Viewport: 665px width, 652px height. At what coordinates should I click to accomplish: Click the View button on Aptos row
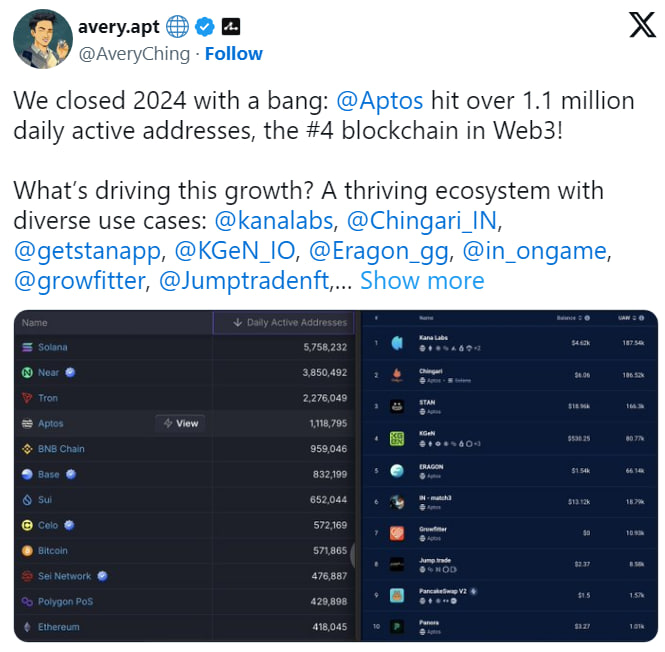coord(180,423)
